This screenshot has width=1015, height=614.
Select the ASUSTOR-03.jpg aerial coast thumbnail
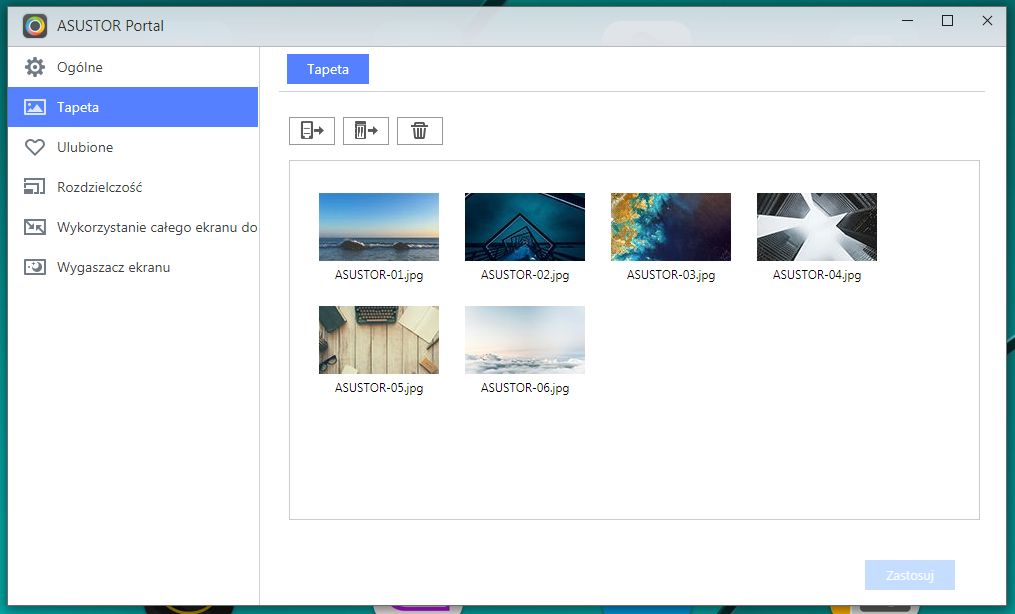tap(671, 227)
